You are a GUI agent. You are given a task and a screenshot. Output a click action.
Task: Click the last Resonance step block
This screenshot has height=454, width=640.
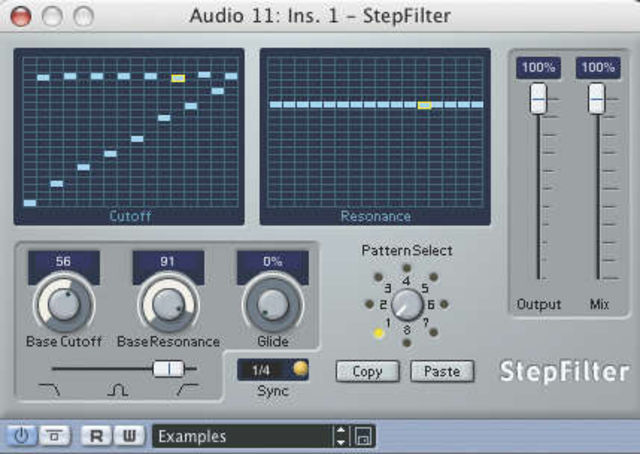pos(477,105)
